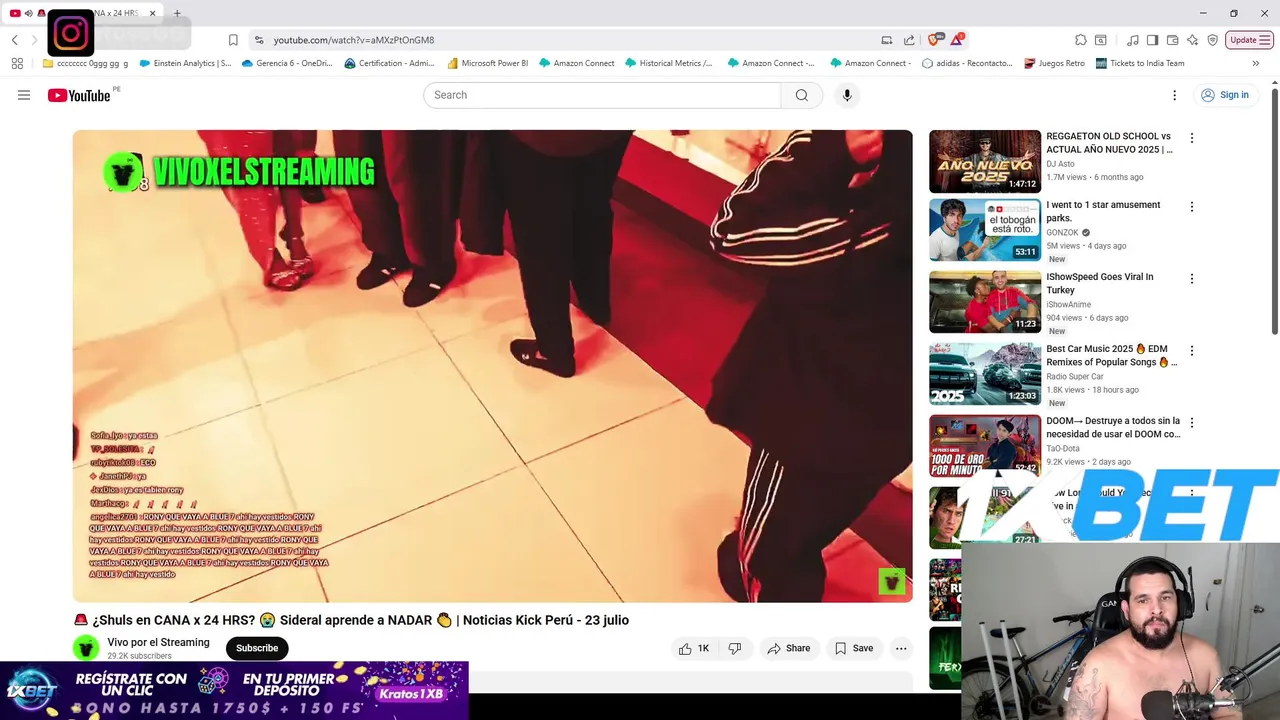This screenshot has width=1280, height=720.
Task: Open Vivo por el Streaming channel name
Action: pyautogui.click(x=158, y=642)
